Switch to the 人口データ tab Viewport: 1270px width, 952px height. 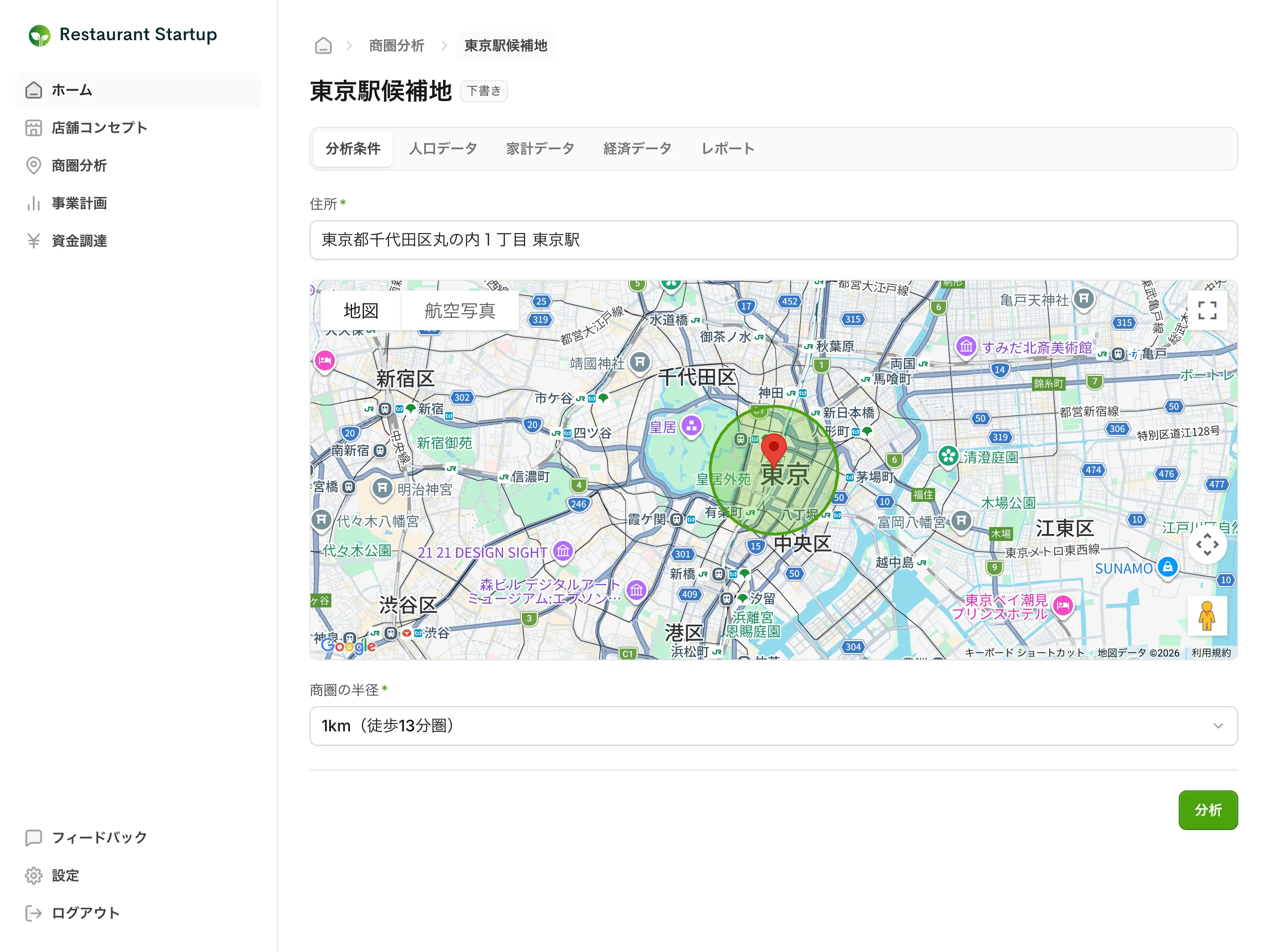[443, 149]
